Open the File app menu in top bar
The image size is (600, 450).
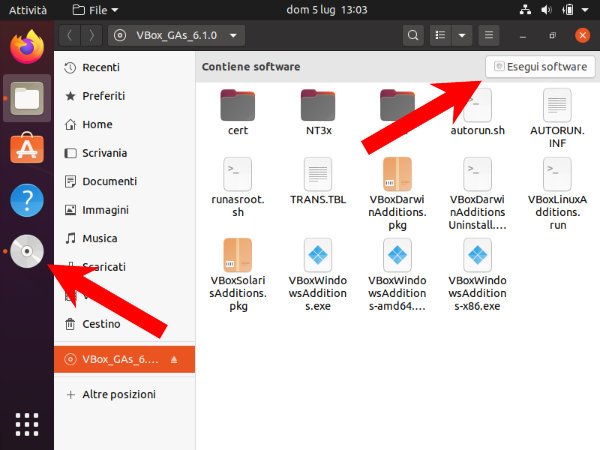95,10
